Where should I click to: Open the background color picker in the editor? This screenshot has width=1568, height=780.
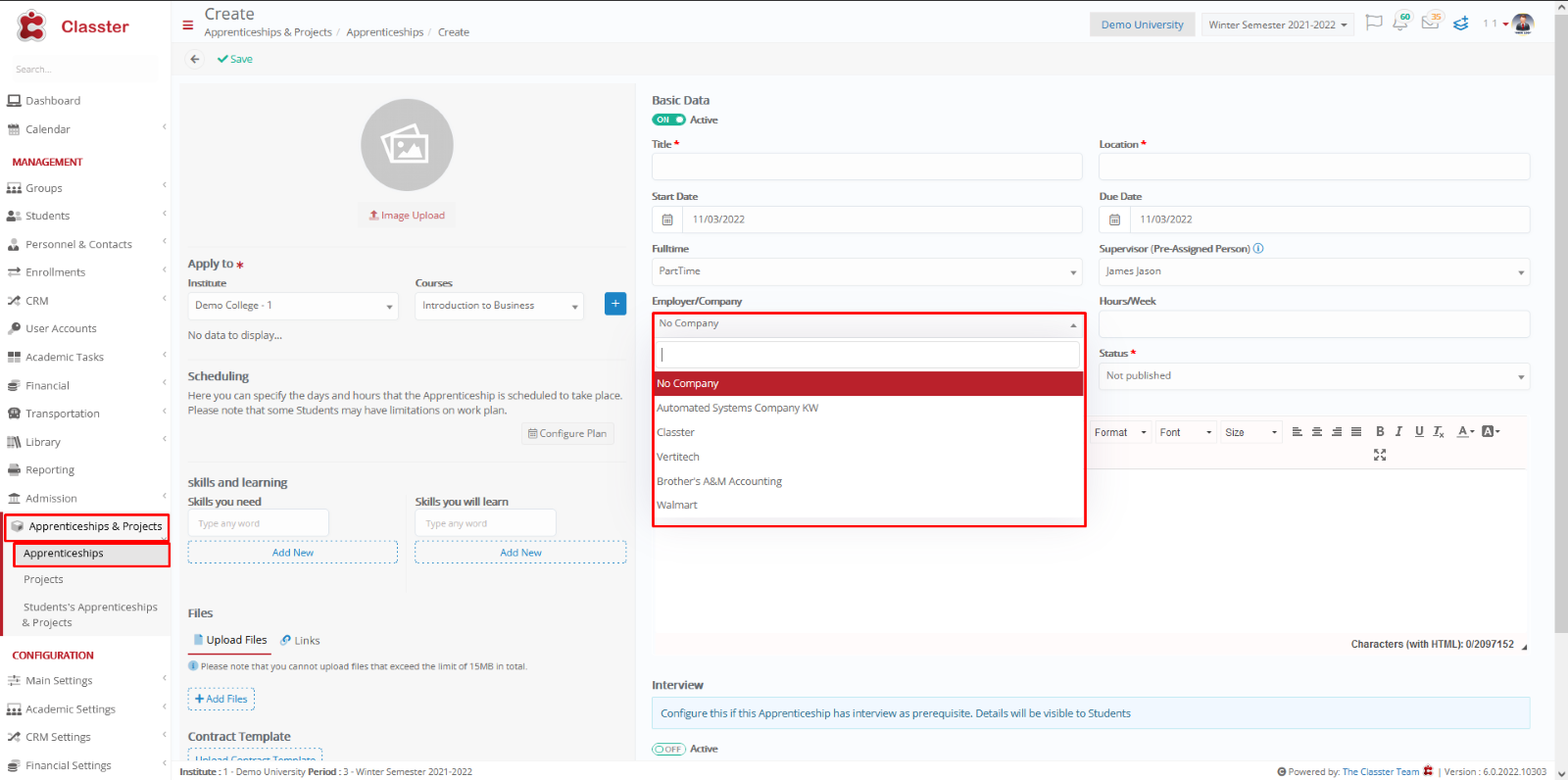1491,432
